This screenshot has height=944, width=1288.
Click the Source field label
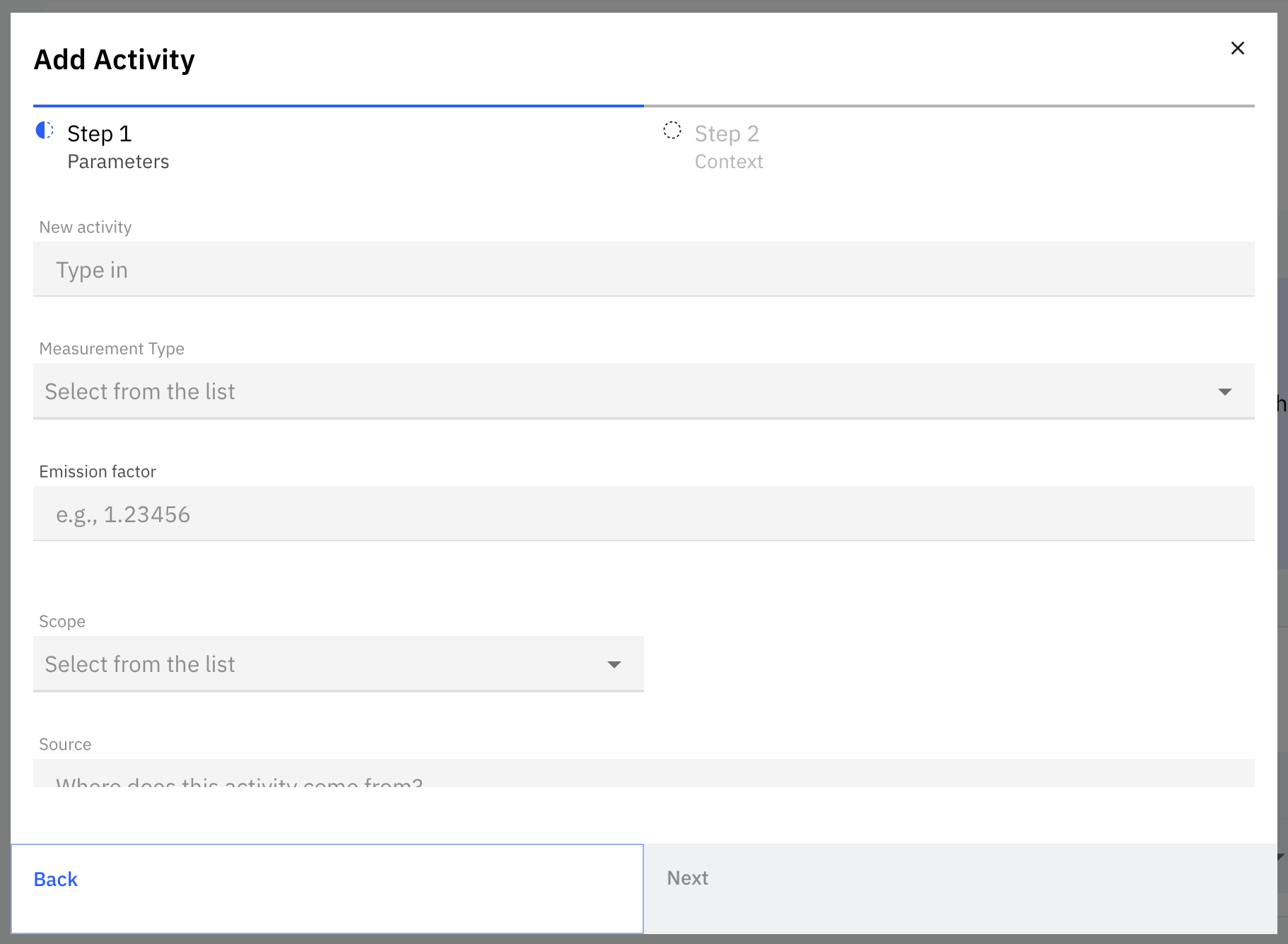tap(65, 745)
